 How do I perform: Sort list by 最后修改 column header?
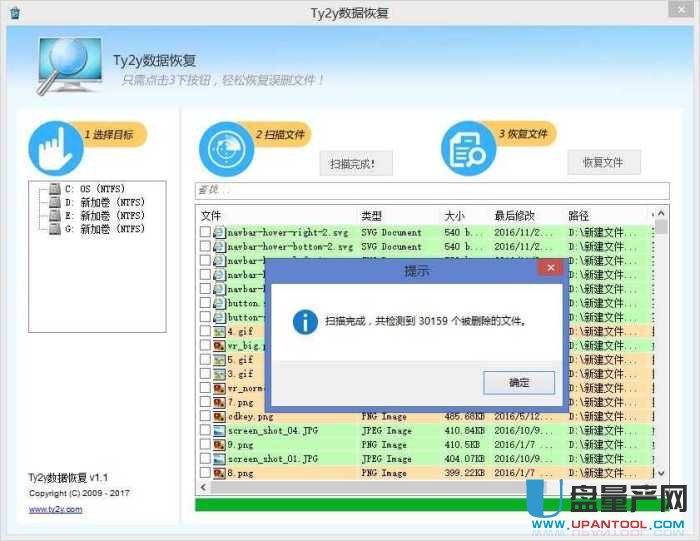514,215
